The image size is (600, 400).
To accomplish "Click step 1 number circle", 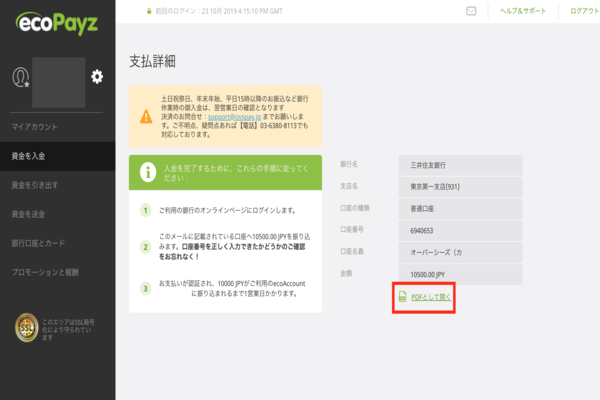I will pos(145,210).
